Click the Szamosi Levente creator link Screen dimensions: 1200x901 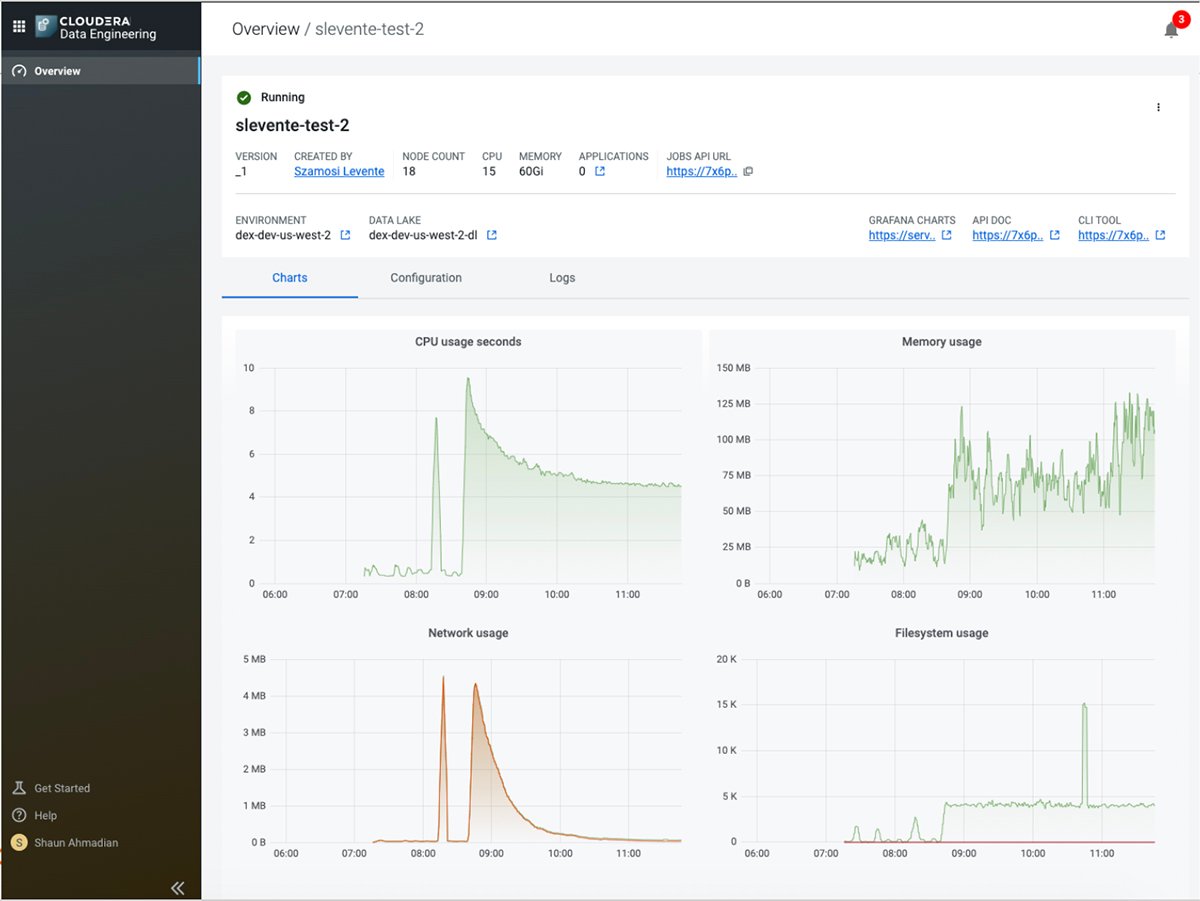338,171
